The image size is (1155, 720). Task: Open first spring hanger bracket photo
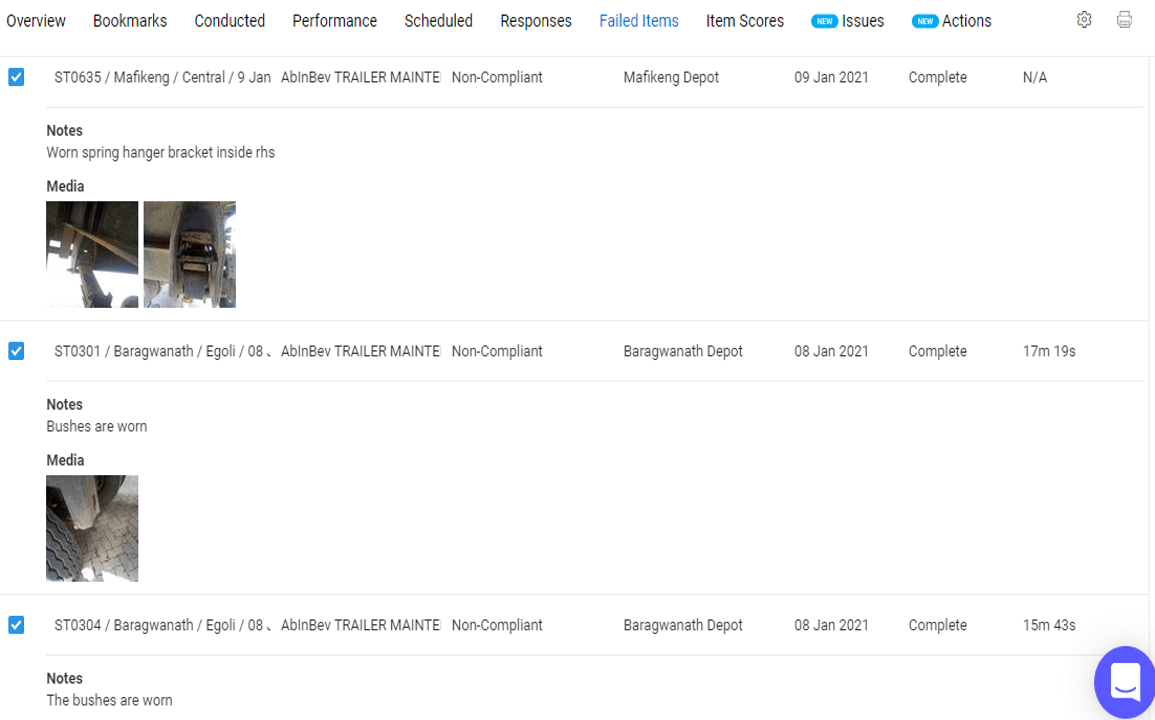[92, 254]
